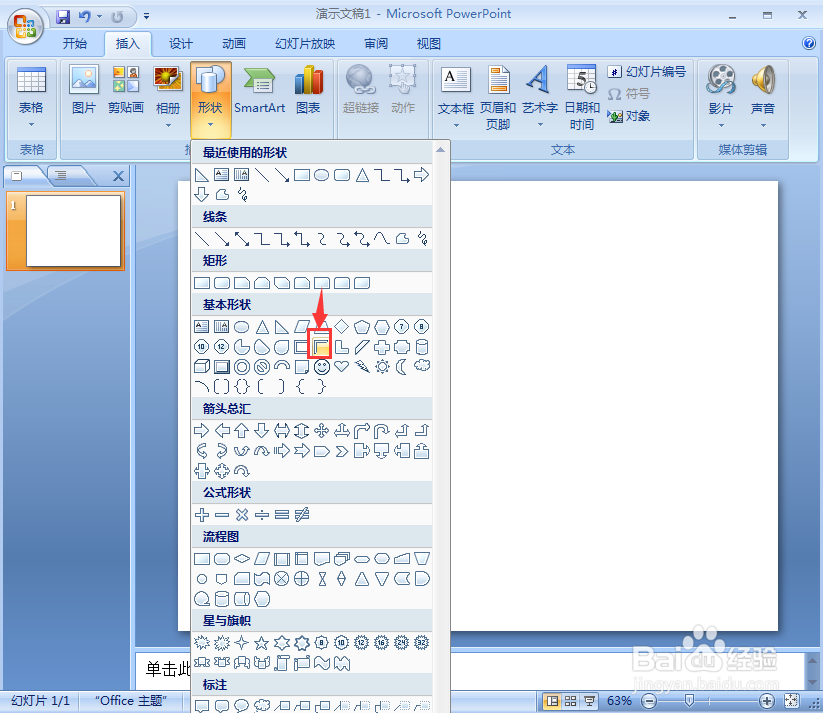Select the quad arrow shape
Image resolution: width=823 pixels, height=713 pixels.
pyautogui.click(x=322, y=431)
